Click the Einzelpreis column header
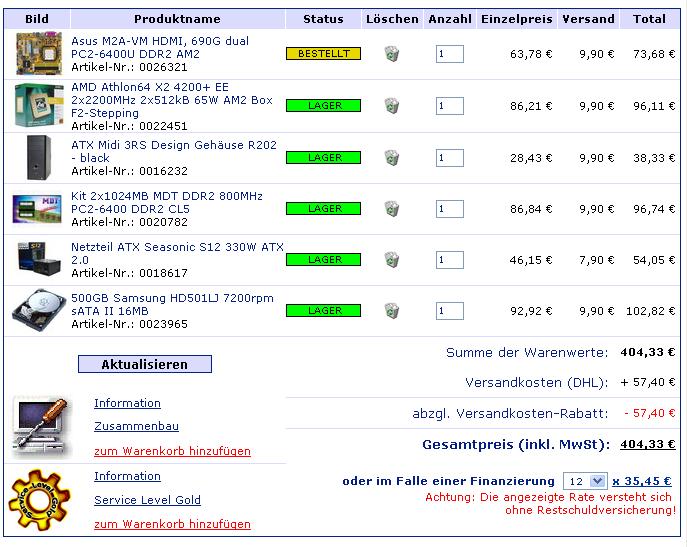This screenshot has width=687, height=547. (517, 19)
